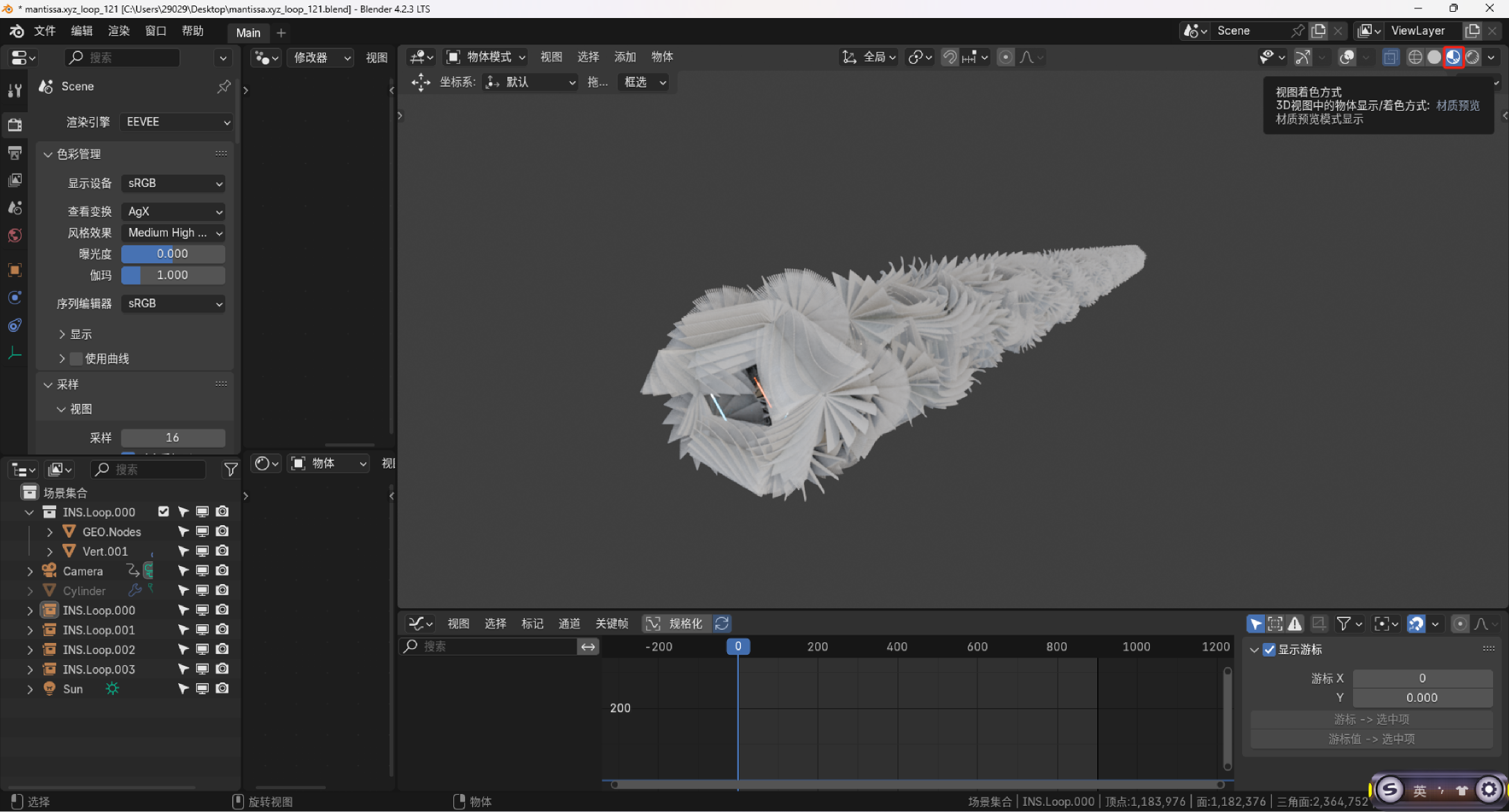Toggle X-ray display in the viewport
Image resolution: width=1509 pixels, height=812 pixels.
(1390, 58)
